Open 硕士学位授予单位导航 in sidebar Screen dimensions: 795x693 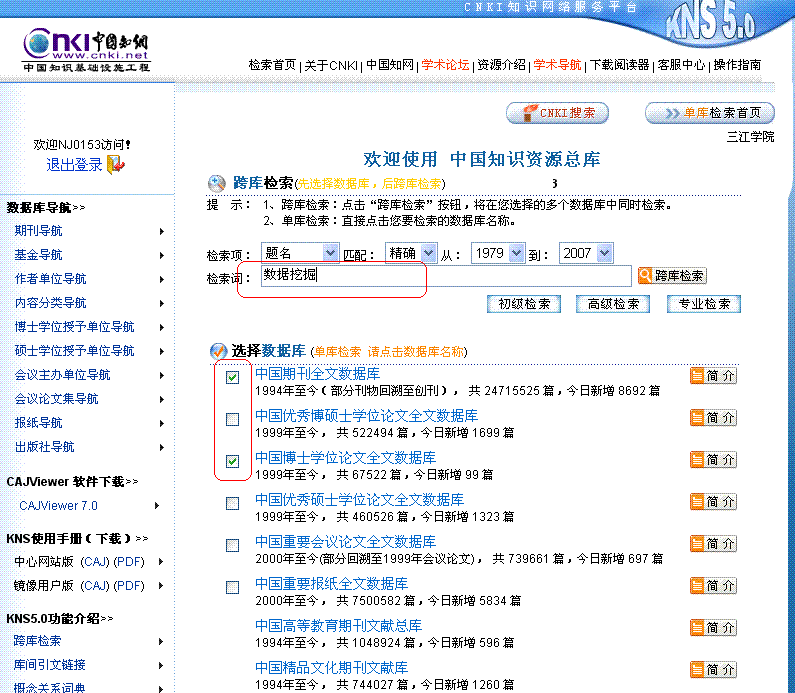[x=75, y=351]
